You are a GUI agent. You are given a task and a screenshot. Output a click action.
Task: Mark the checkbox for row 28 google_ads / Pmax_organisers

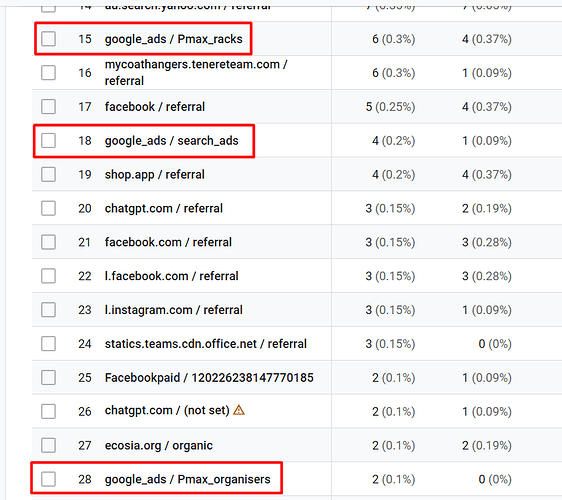tap(48, 479)
